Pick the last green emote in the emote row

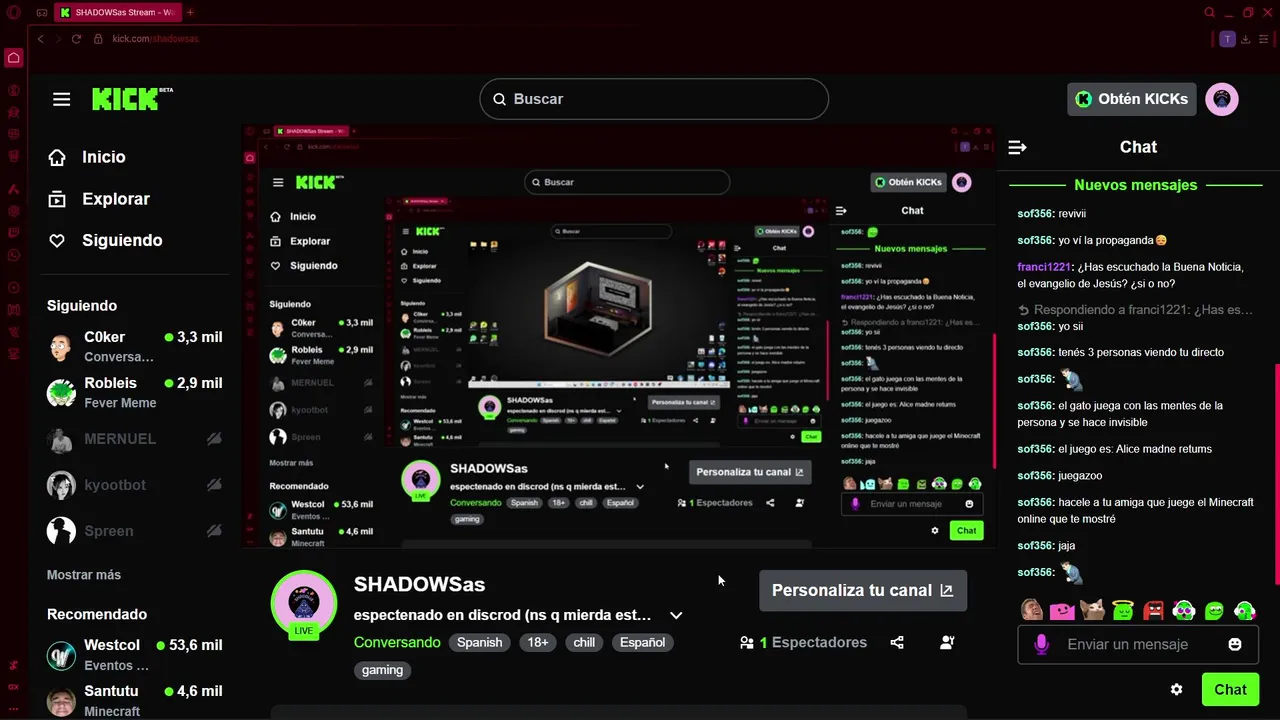1245,610
